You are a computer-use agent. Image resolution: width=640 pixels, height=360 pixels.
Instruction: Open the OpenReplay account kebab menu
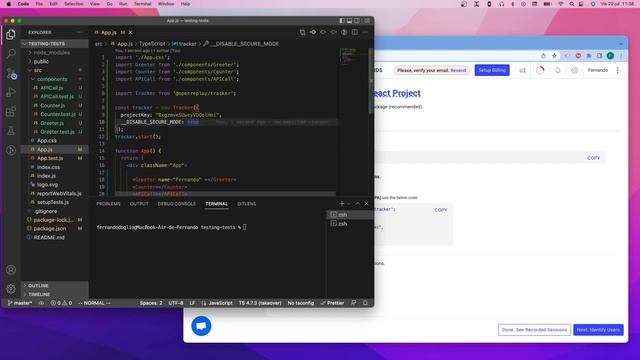618,70
